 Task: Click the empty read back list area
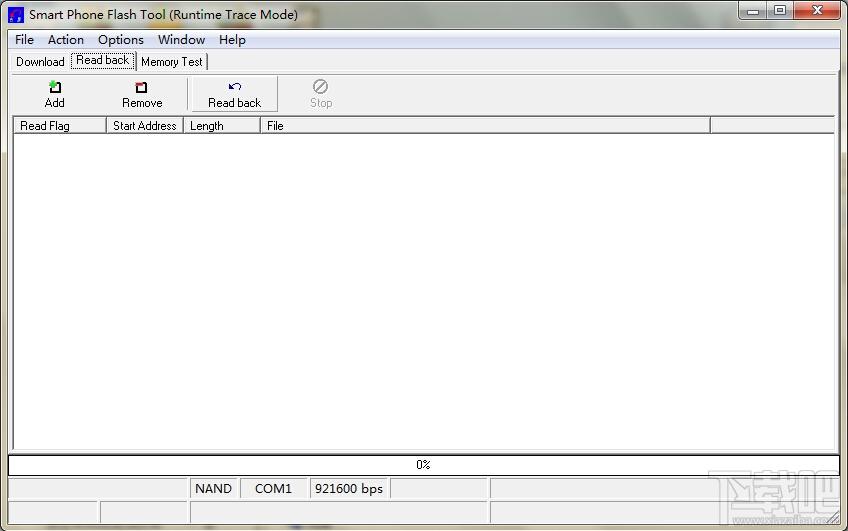(423, 292)
